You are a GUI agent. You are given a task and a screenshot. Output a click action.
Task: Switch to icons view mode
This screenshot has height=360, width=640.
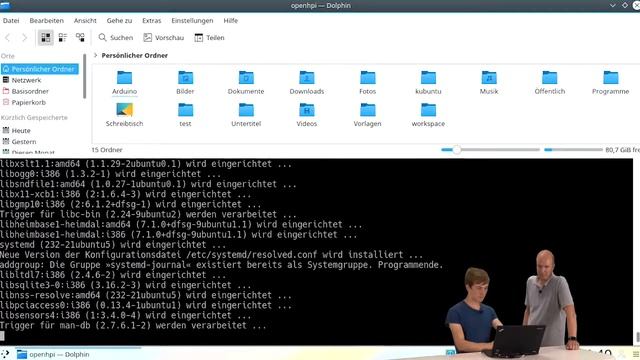coord(46,38)
